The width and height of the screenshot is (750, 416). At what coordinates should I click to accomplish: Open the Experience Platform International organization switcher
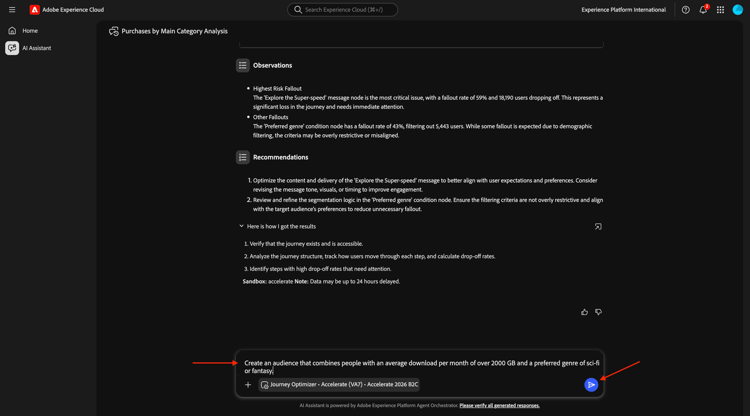(x=623, y=10)
